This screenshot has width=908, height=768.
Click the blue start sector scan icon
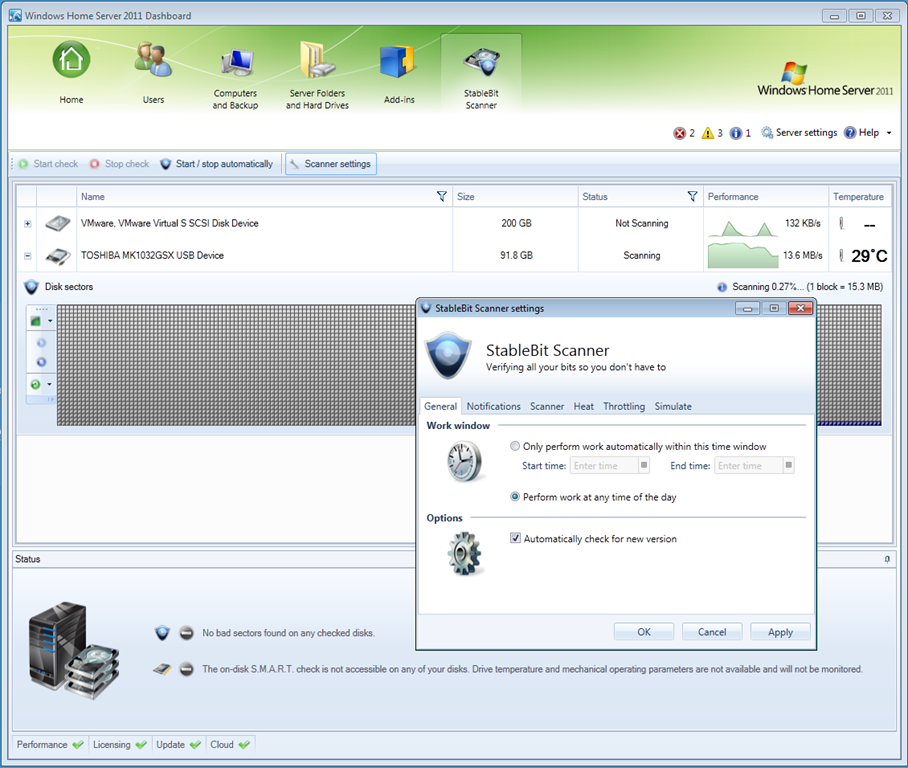tap(41, 343)
